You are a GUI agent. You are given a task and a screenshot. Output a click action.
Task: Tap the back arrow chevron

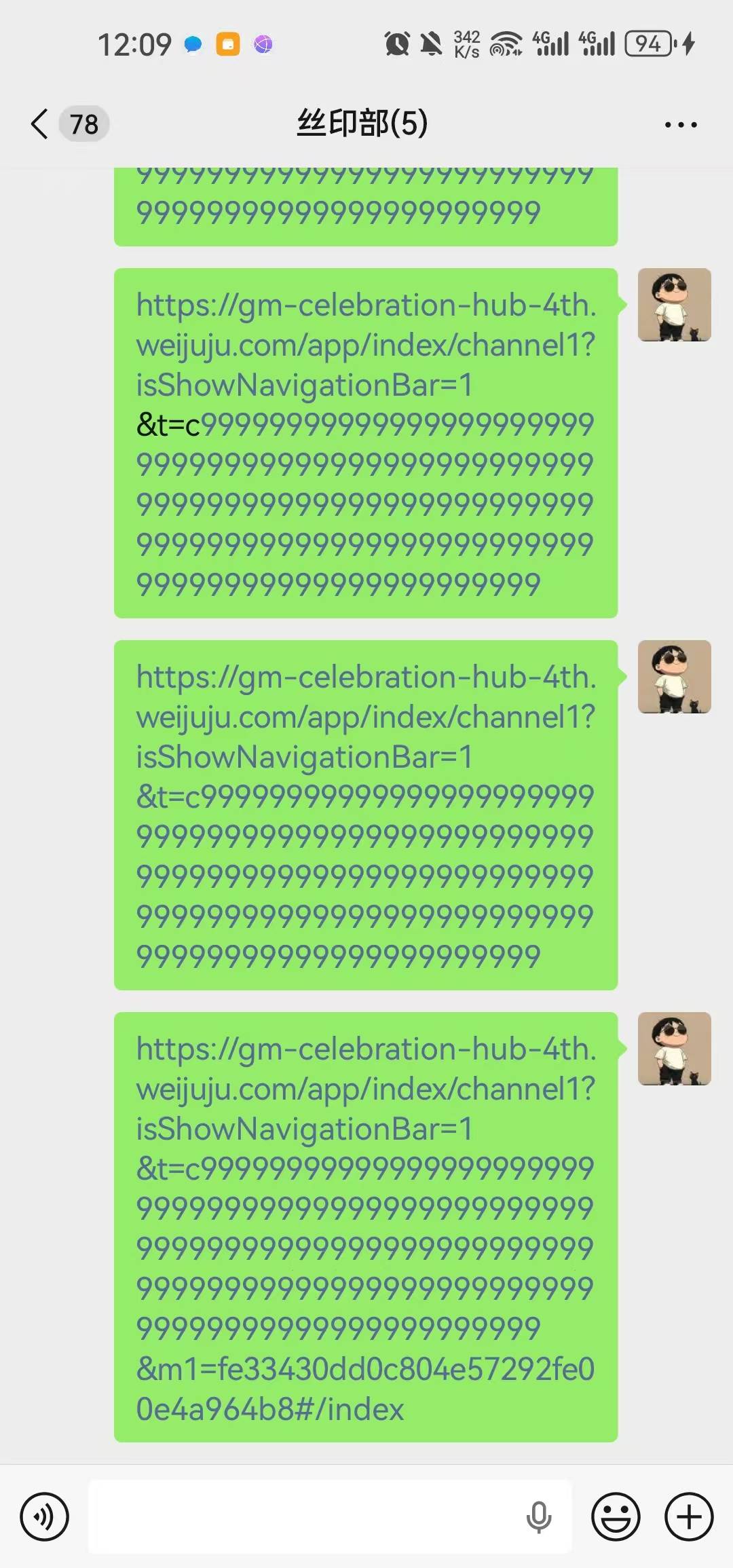pyautogui.click(x=39, y=124)
